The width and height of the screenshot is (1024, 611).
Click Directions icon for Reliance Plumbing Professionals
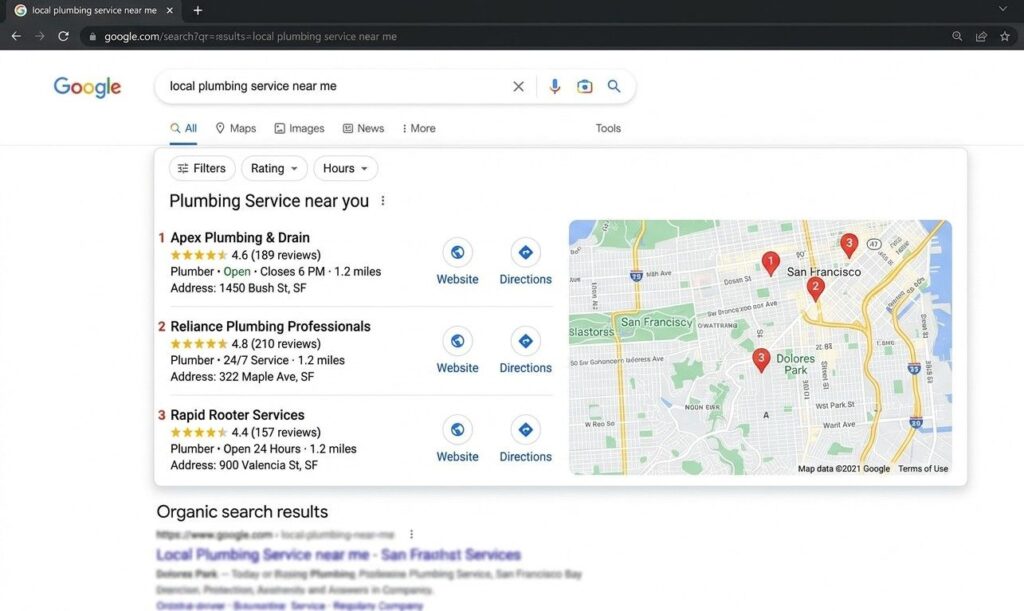[525, 341]
